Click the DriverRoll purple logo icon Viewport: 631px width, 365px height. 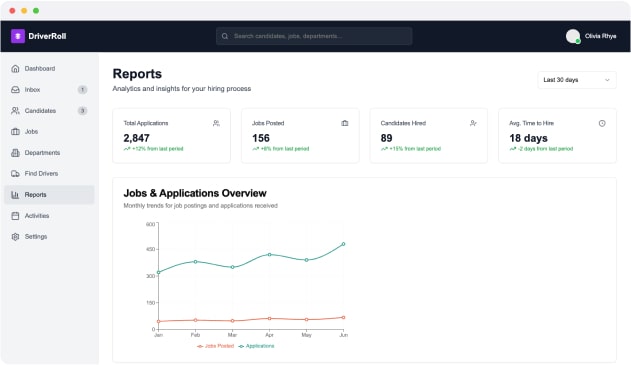[18, 36]
